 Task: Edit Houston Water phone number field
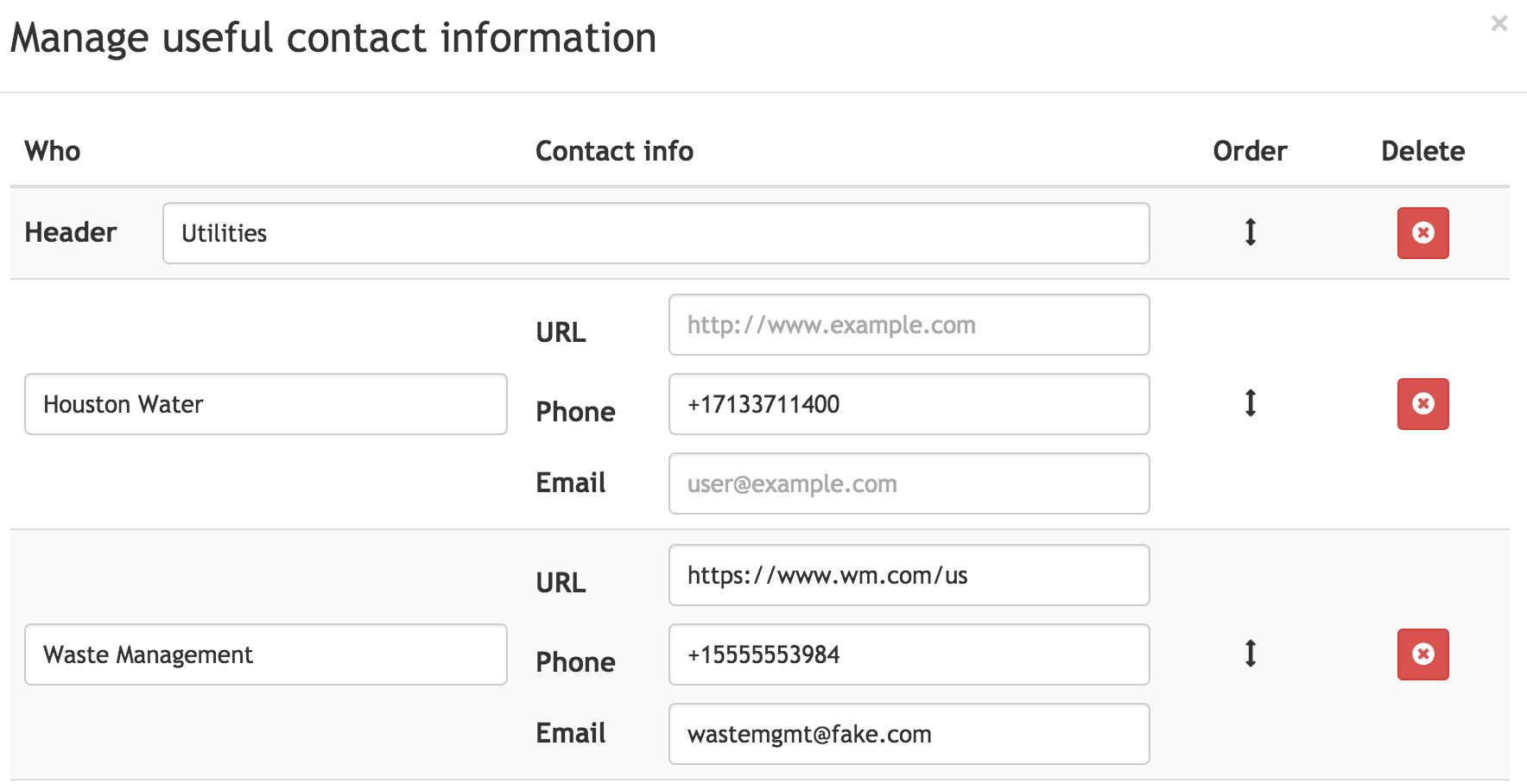point(909,404)
